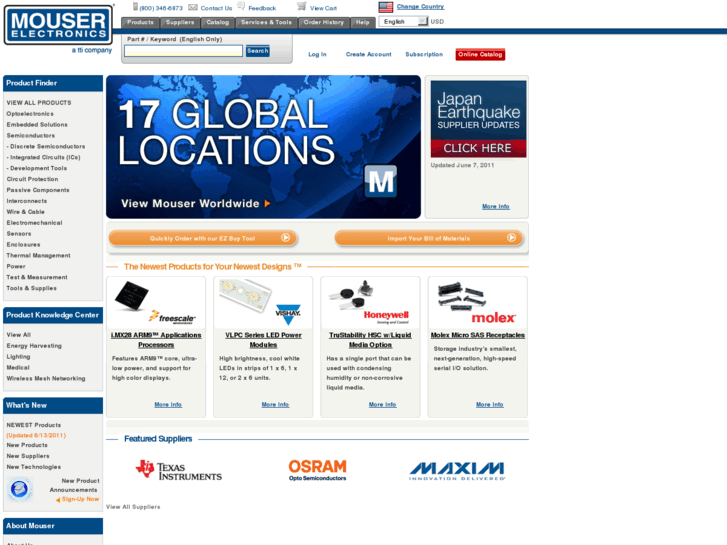Screen dimensions: 727x545
Task: Open the language dropdown showing English
Action: tap(403, 21)
